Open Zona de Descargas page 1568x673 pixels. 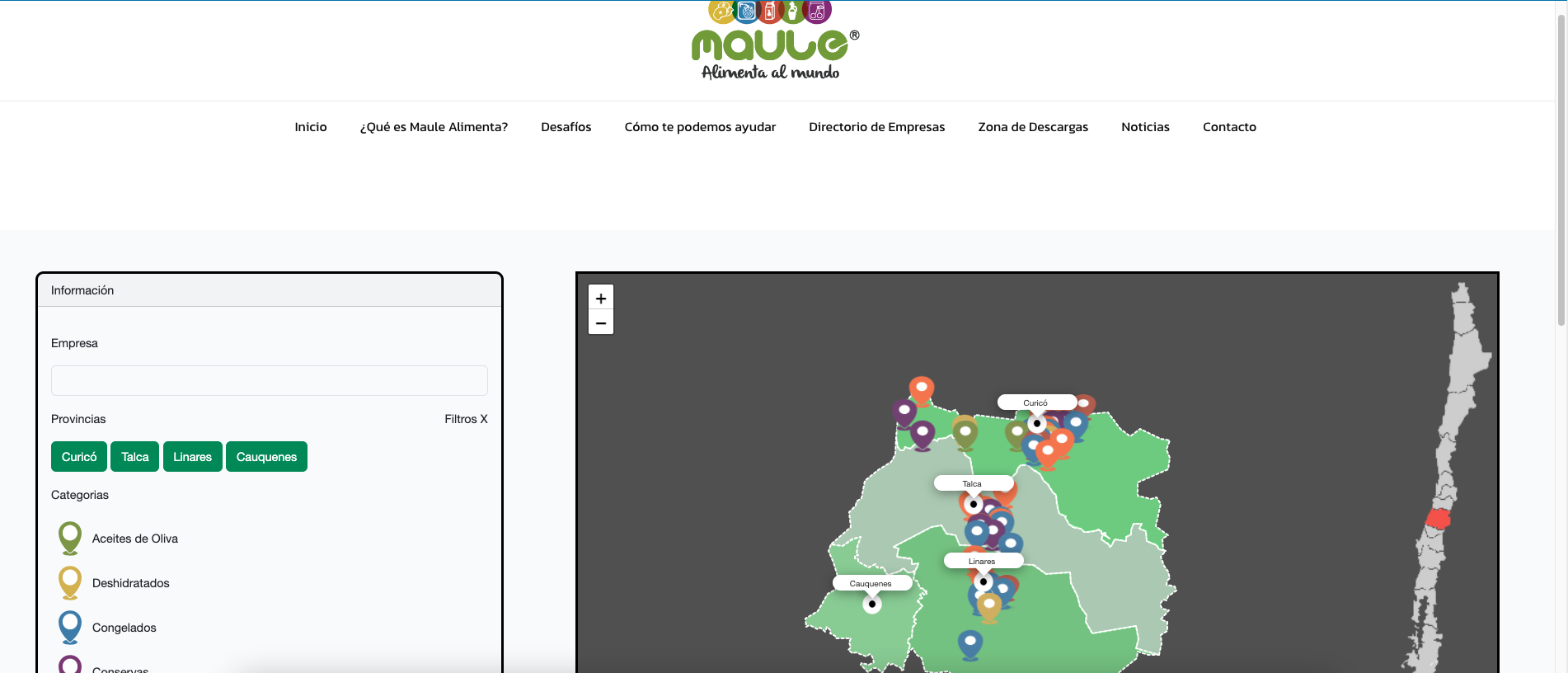1032,127
